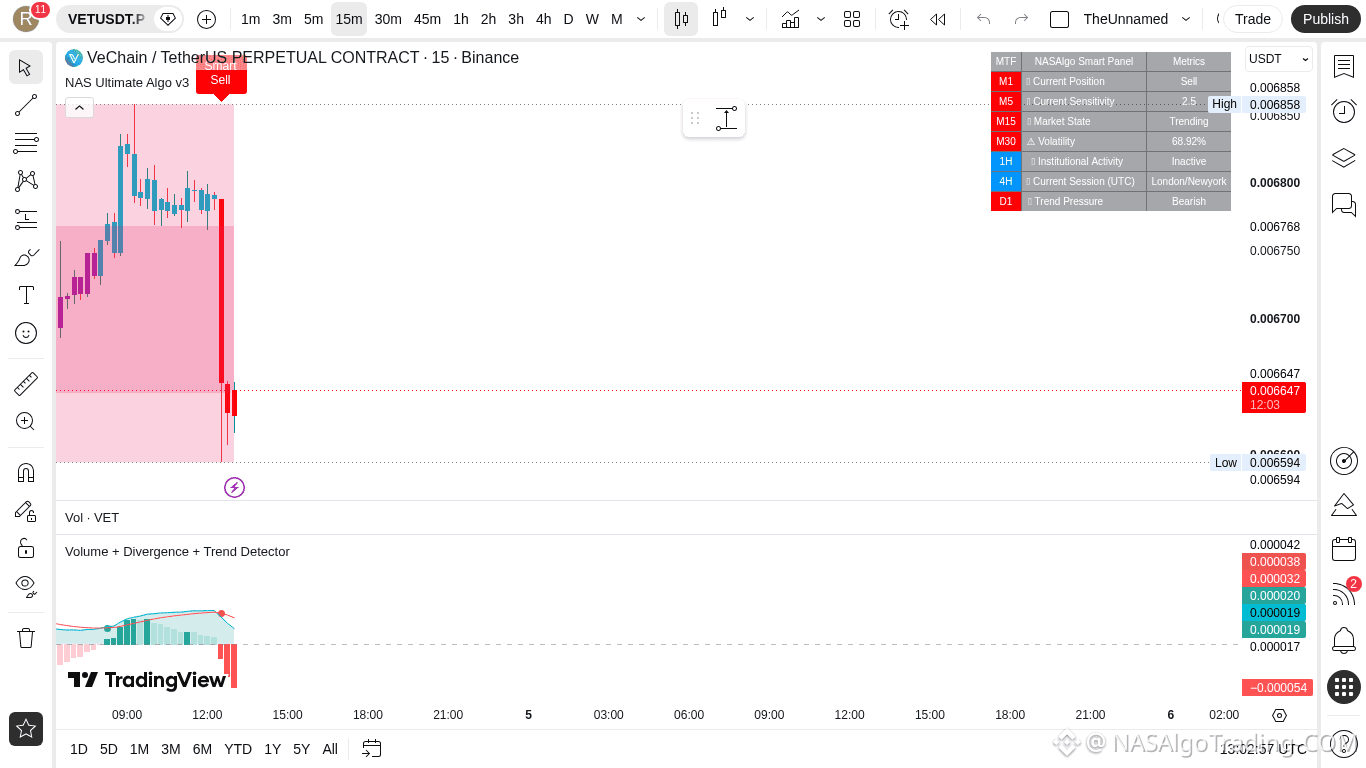The image size is (1366, 768).
Task: Click the Publish button
Action: [x=1326, y=19]
